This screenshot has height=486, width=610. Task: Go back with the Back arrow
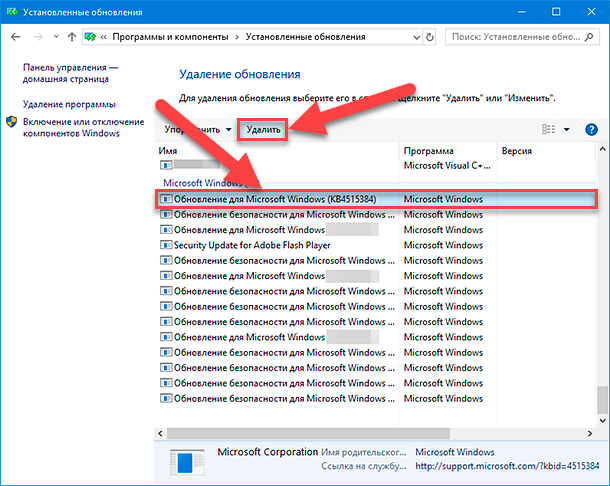coord(16,37)
